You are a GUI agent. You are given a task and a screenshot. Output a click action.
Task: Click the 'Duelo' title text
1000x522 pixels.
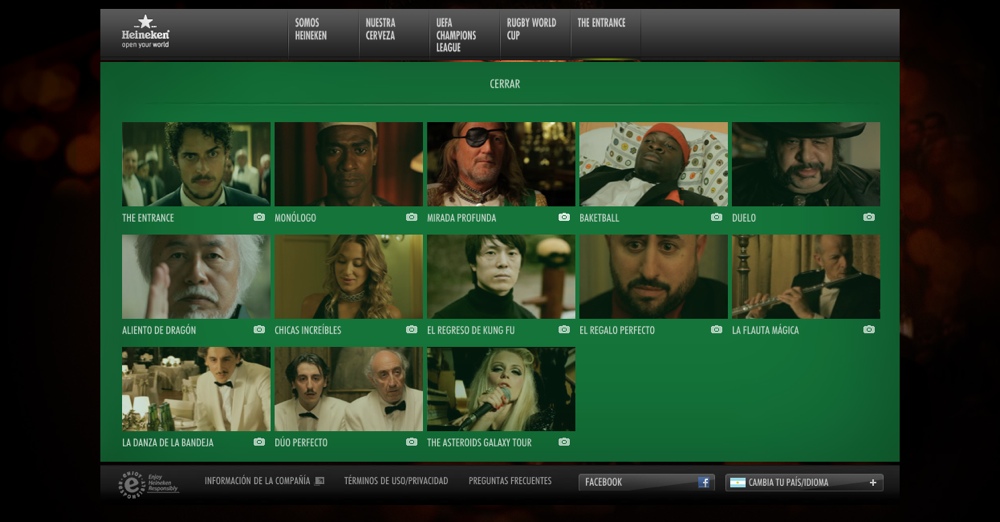[x=744, y=218]
